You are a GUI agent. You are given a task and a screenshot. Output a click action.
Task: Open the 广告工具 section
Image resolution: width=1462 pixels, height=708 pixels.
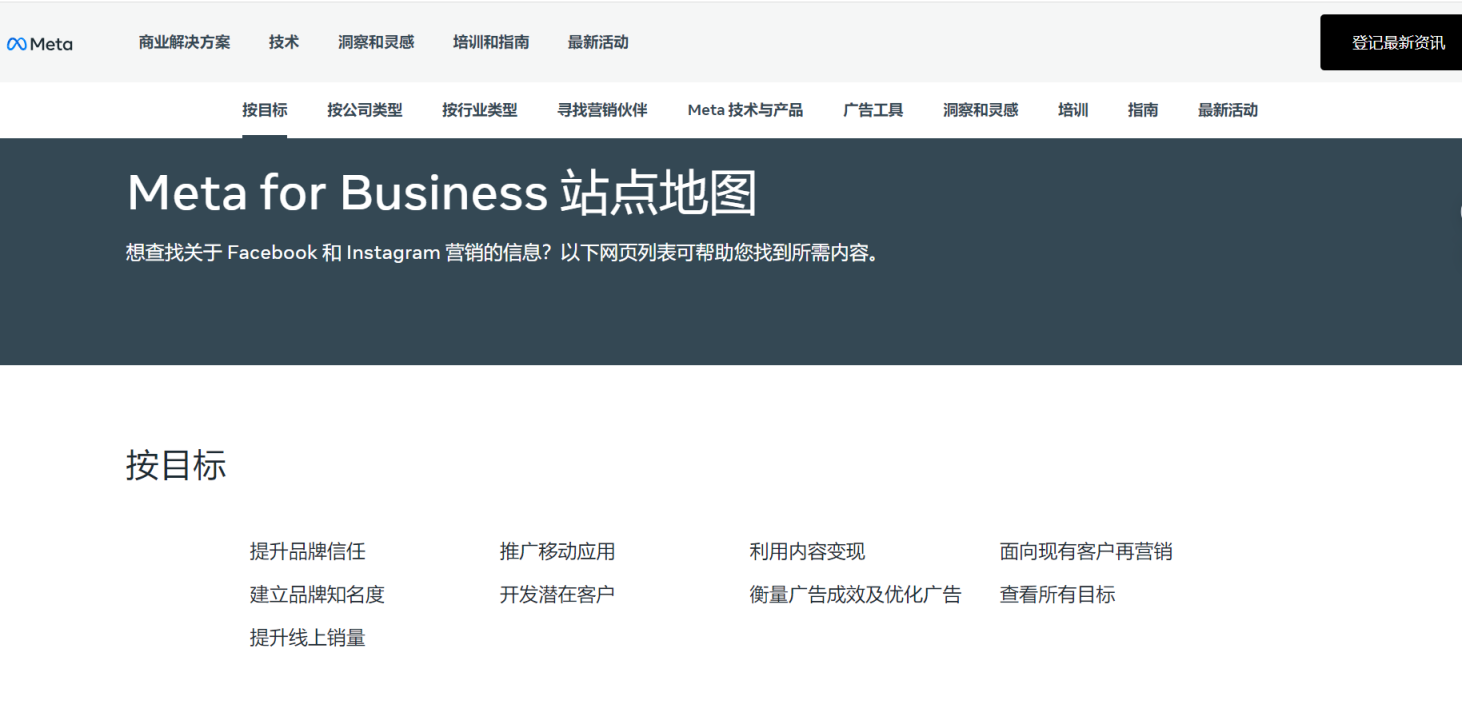[872, 110]
